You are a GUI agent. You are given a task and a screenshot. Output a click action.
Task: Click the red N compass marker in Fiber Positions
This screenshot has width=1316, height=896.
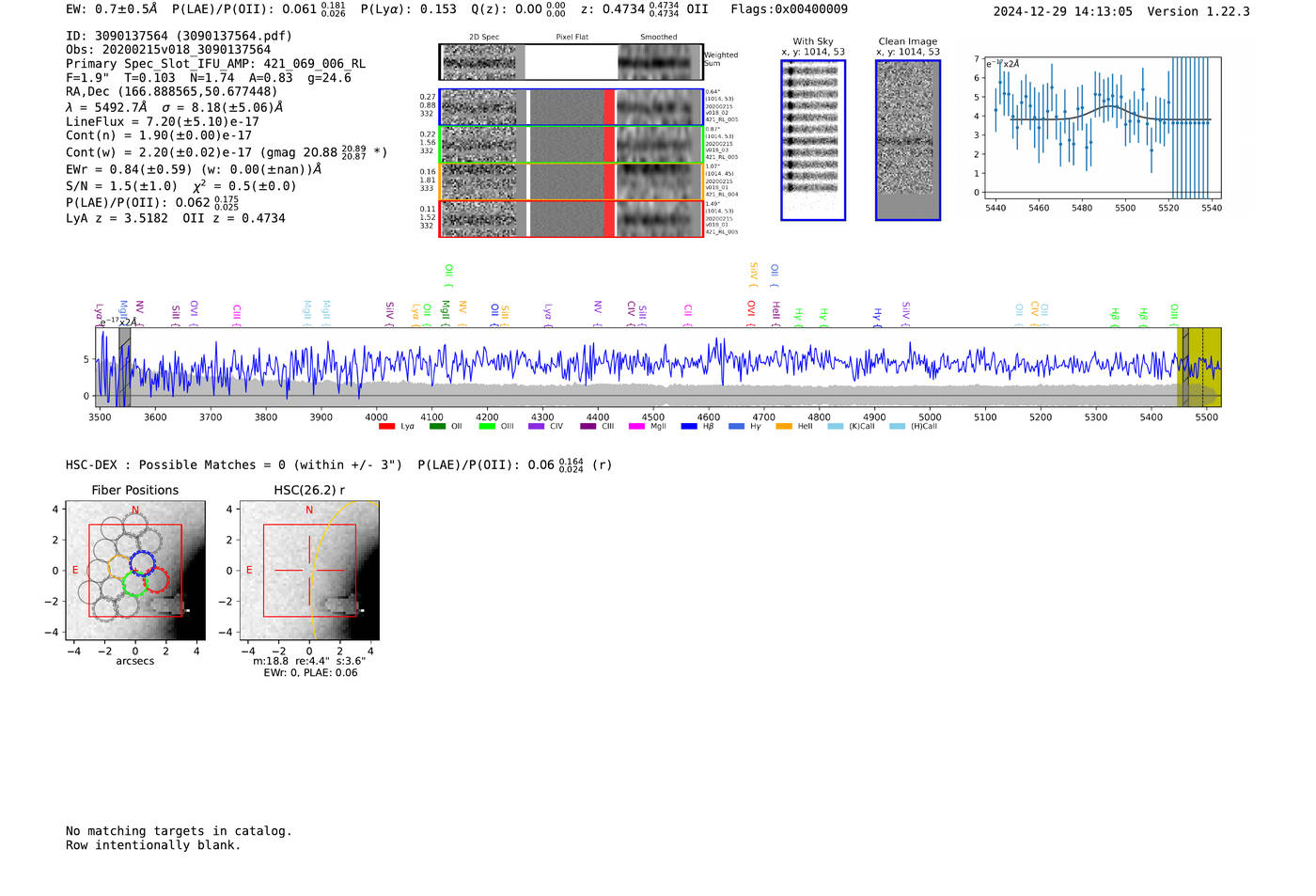pyautogui.click(x=135, y=511)
